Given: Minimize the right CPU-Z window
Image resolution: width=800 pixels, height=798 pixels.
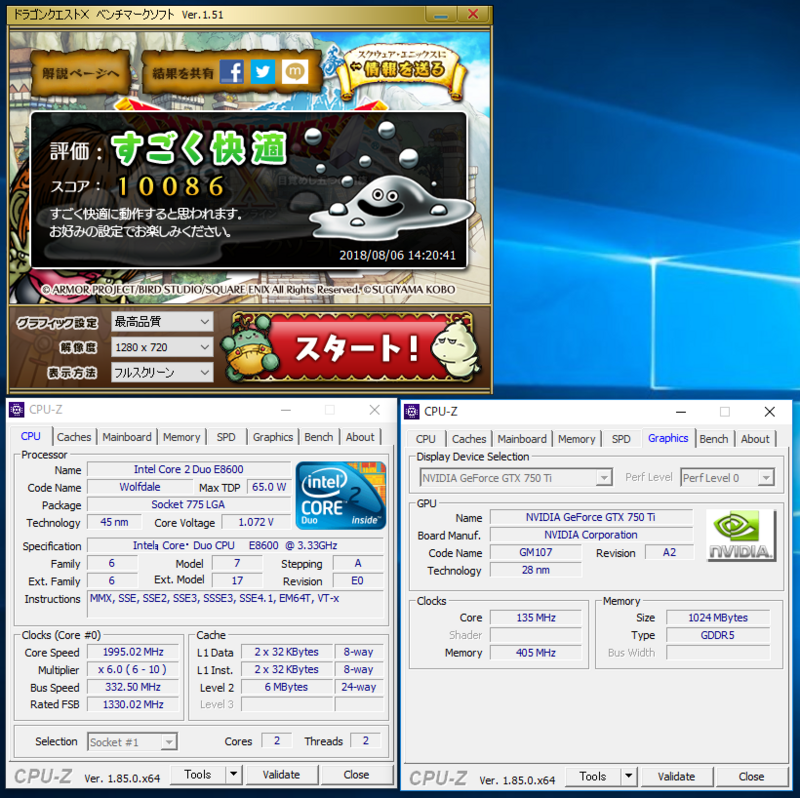Looking at the screenshot, I should (681, 412).
